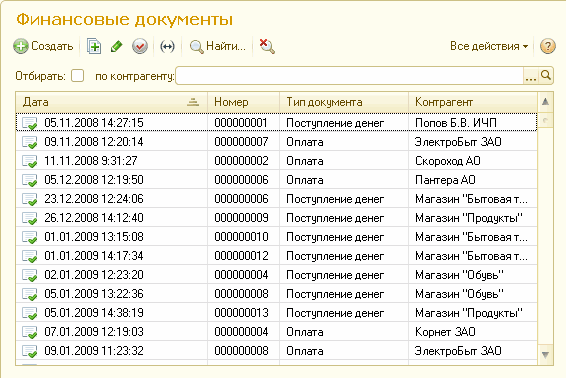Copy document using the duplicate icon

point(94,47)
